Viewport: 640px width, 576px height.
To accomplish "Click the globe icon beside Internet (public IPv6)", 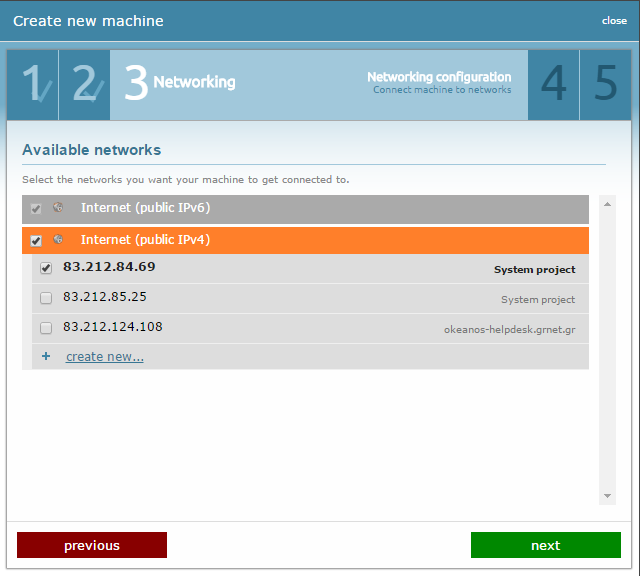I will pyautogui.click(x=58, y=207).
